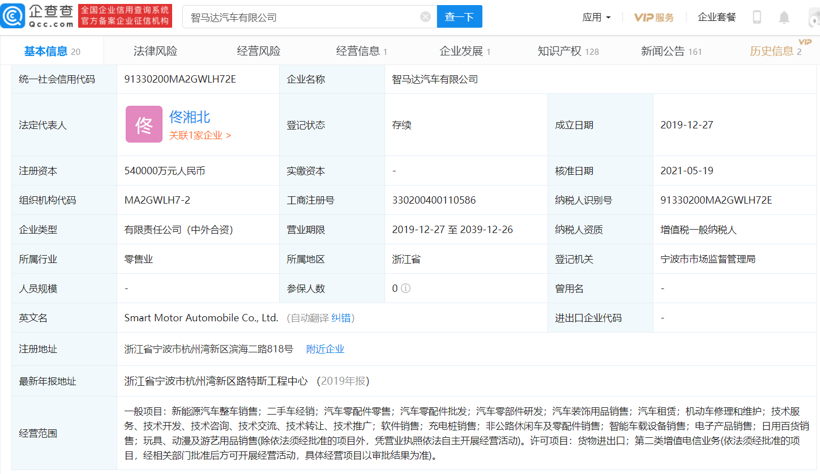Switch to 法律风险 tab
This screenshot has width=820, height=474.
(155, 51)
